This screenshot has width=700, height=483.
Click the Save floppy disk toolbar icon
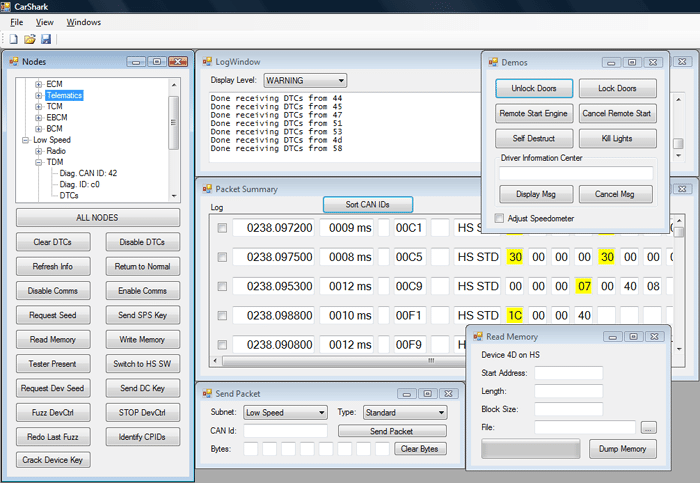click(46, 39)
